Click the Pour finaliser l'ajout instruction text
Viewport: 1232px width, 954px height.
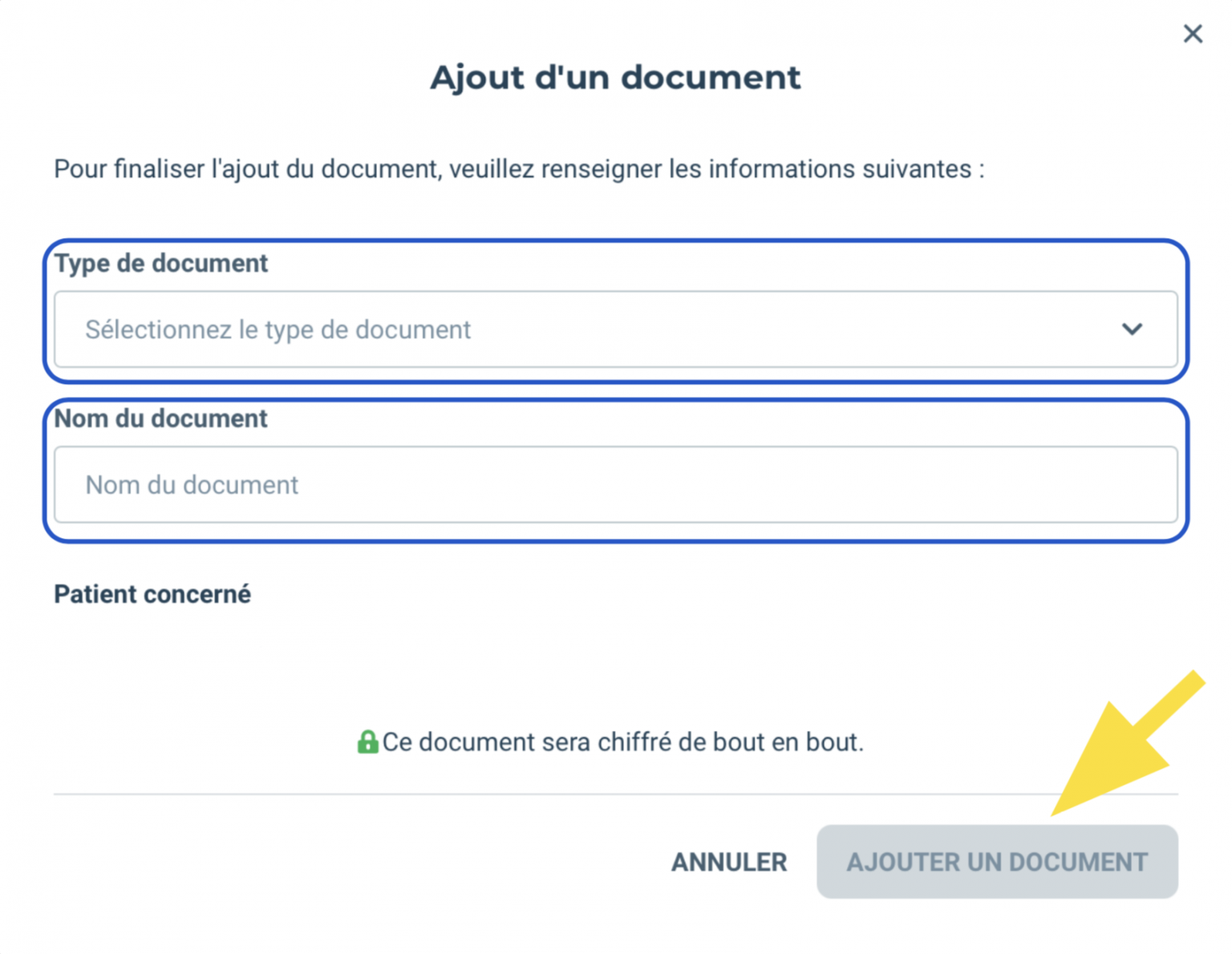(481, 169)
